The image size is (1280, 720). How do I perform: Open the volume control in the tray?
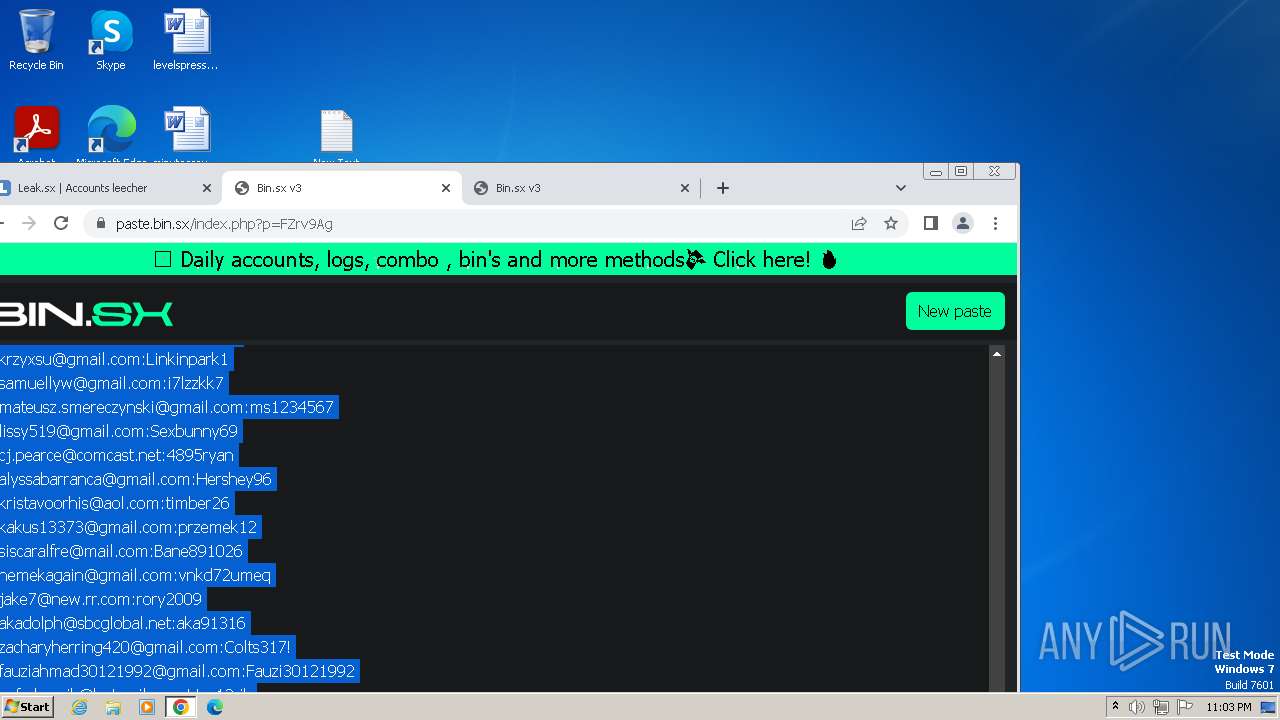point(1137,707)
